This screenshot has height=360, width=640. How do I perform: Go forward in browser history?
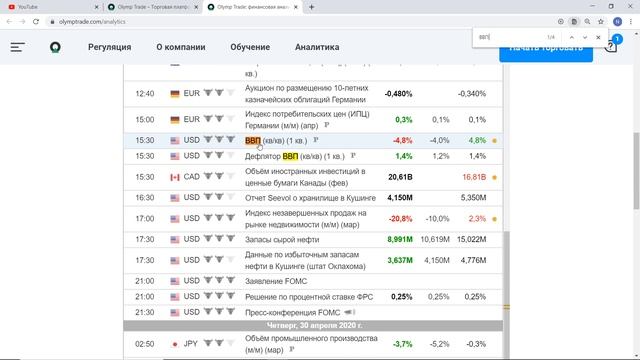22,22
